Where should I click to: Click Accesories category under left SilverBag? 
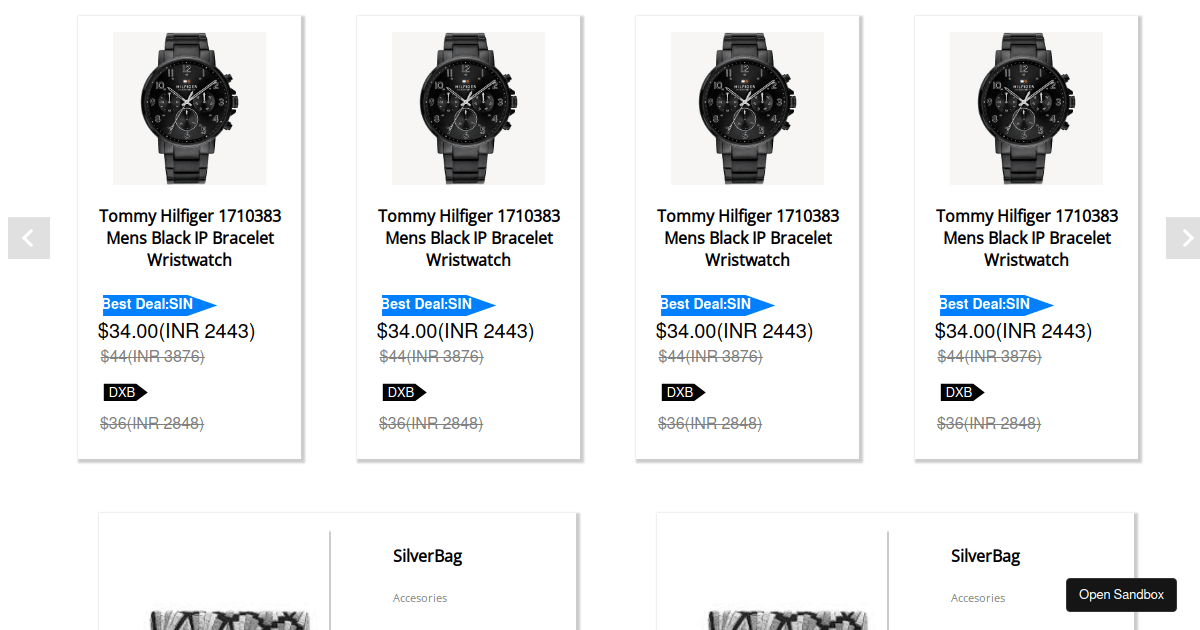(420, 598)
